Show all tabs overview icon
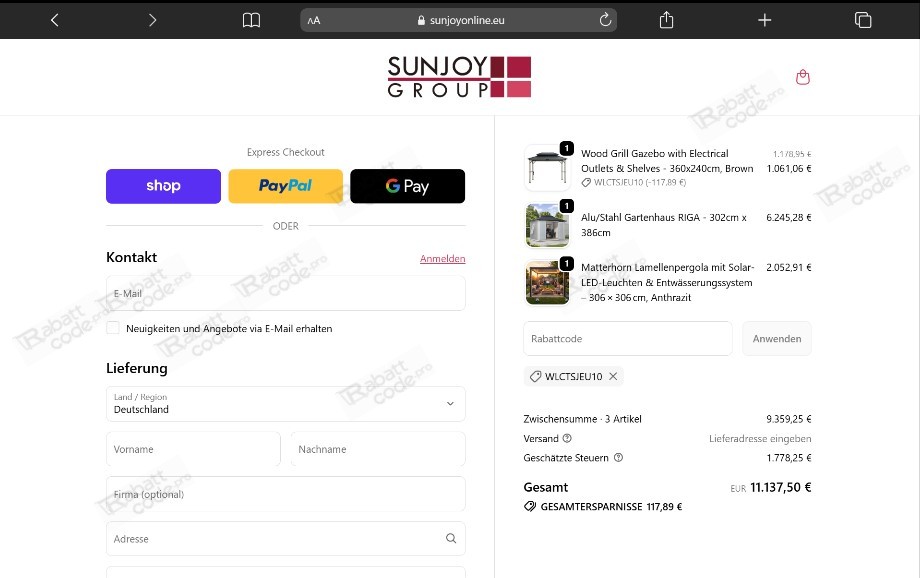Image resolution: width=920 pixels, height=578 pixels. [862, 20]
